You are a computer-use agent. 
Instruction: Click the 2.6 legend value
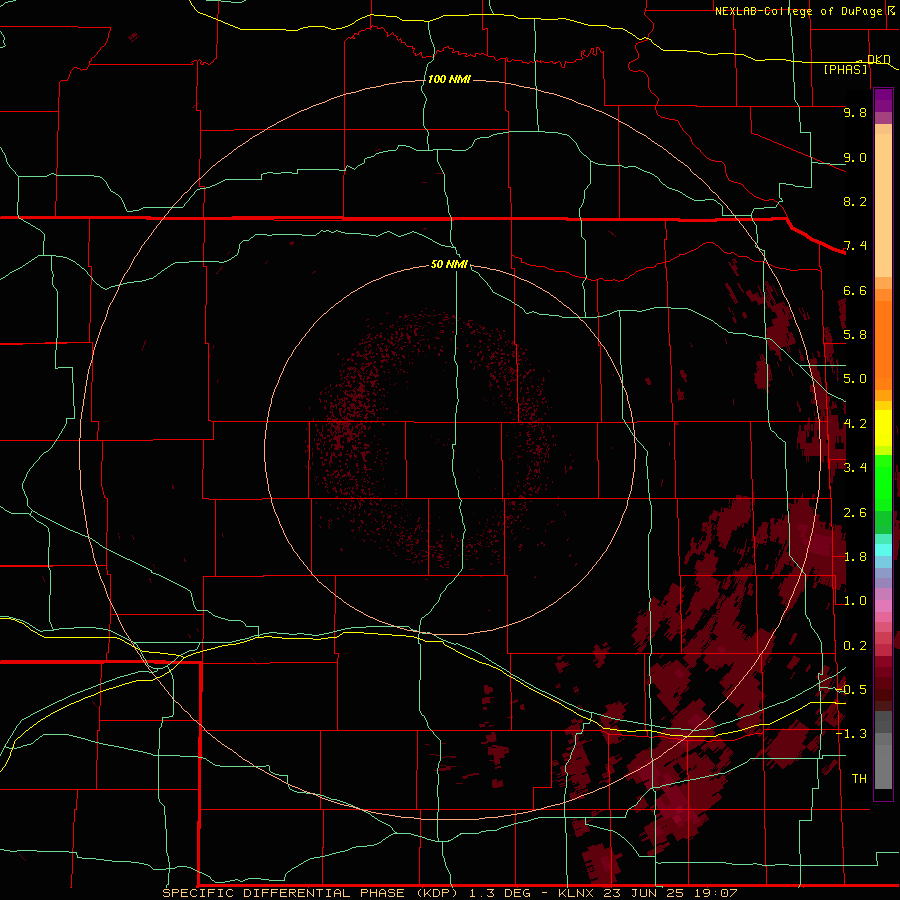(x=855, y=513)
